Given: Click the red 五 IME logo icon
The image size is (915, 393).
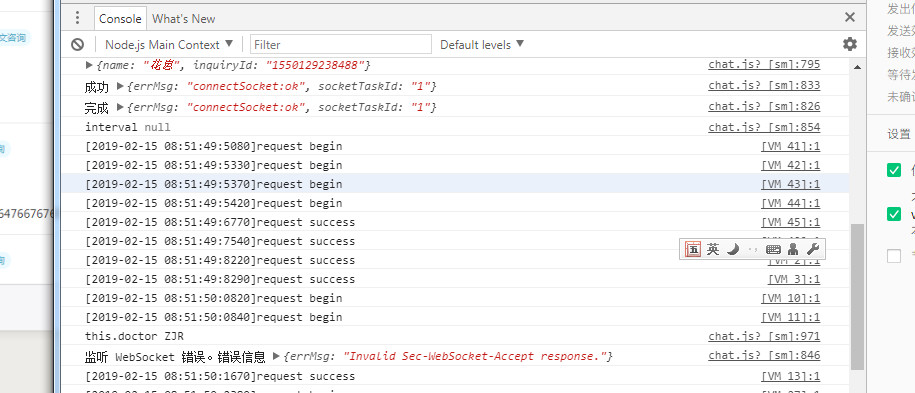Looking at the screenshot, I should click(x=693, y=249).
